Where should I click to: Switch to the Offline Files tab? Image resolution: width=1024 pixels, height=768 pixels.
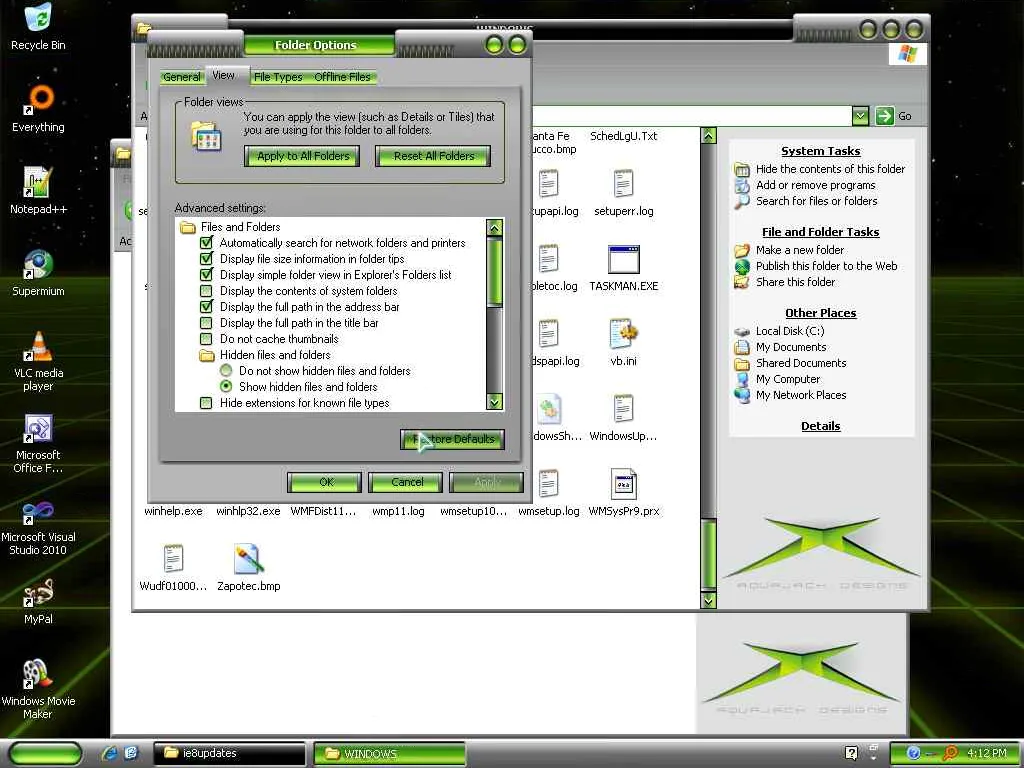coord(342,77)
